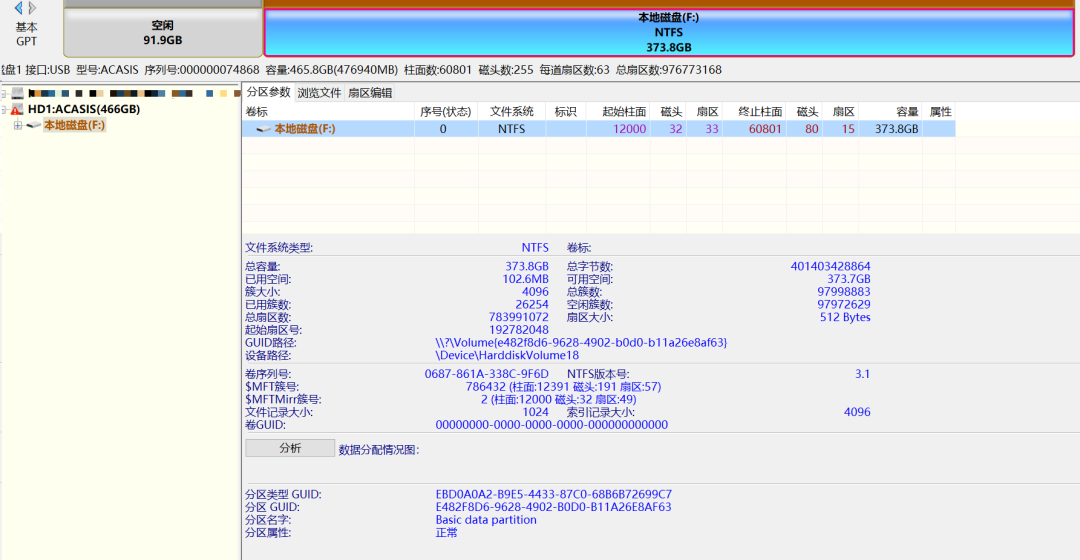The width and height of the screenshot is (1080, 560).
Task: Switch to the 分区参数 tab
Action: tap(269, 92)
